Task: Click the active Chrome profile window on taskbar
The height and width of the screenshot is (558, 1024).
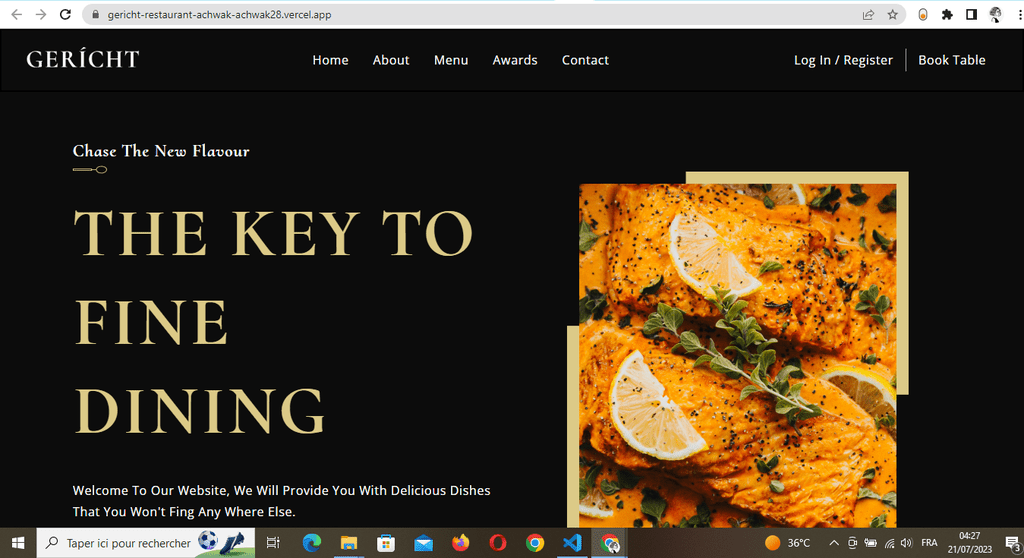Action: point(610,543)
